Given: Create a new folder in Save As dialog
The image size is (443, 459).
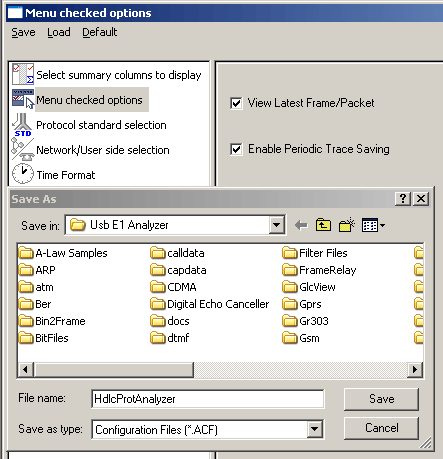Looking at the screenshot, I should point(347,225).
